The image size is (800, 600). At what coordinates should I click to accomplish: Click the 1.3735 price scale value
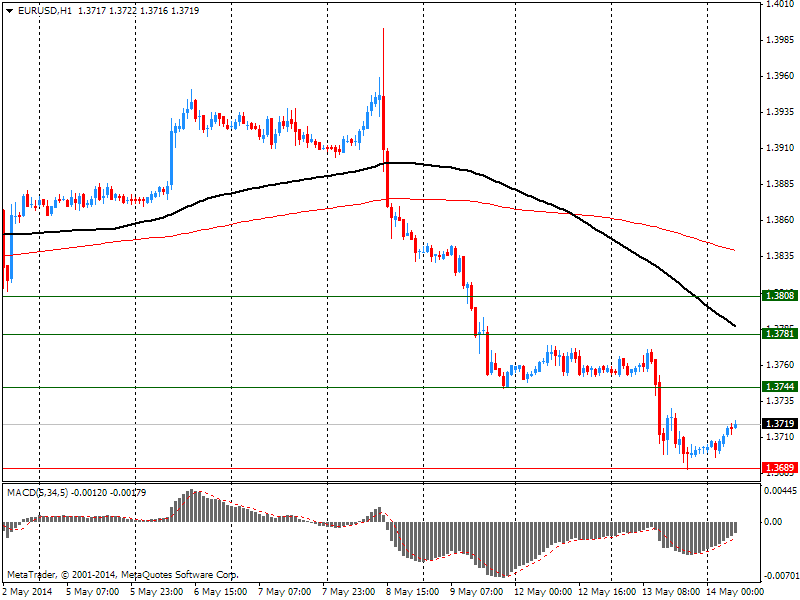tap(781, 401)
